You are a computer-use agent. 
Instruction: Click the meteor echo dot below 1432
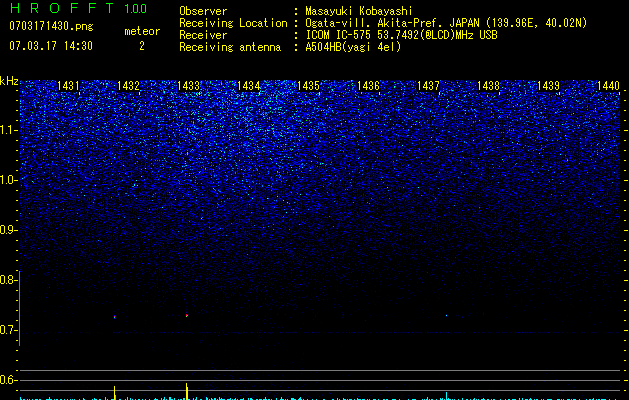tap(115, 317)
